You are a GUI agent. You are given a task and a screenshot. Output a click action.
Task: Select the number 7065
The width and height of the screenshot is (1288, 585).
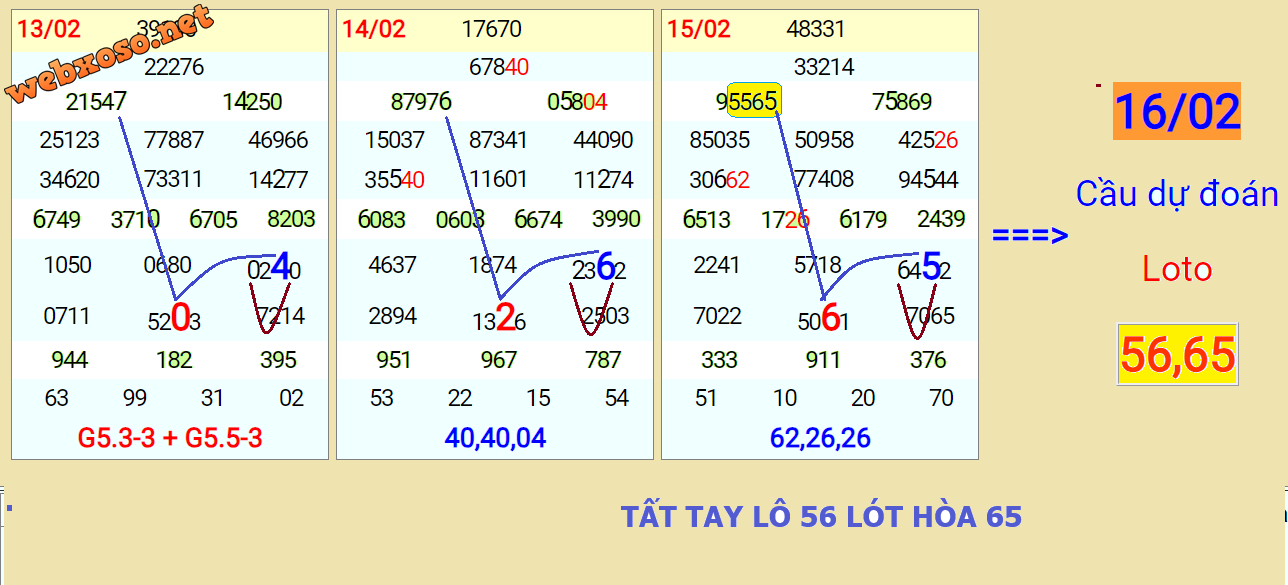point(931,316)
